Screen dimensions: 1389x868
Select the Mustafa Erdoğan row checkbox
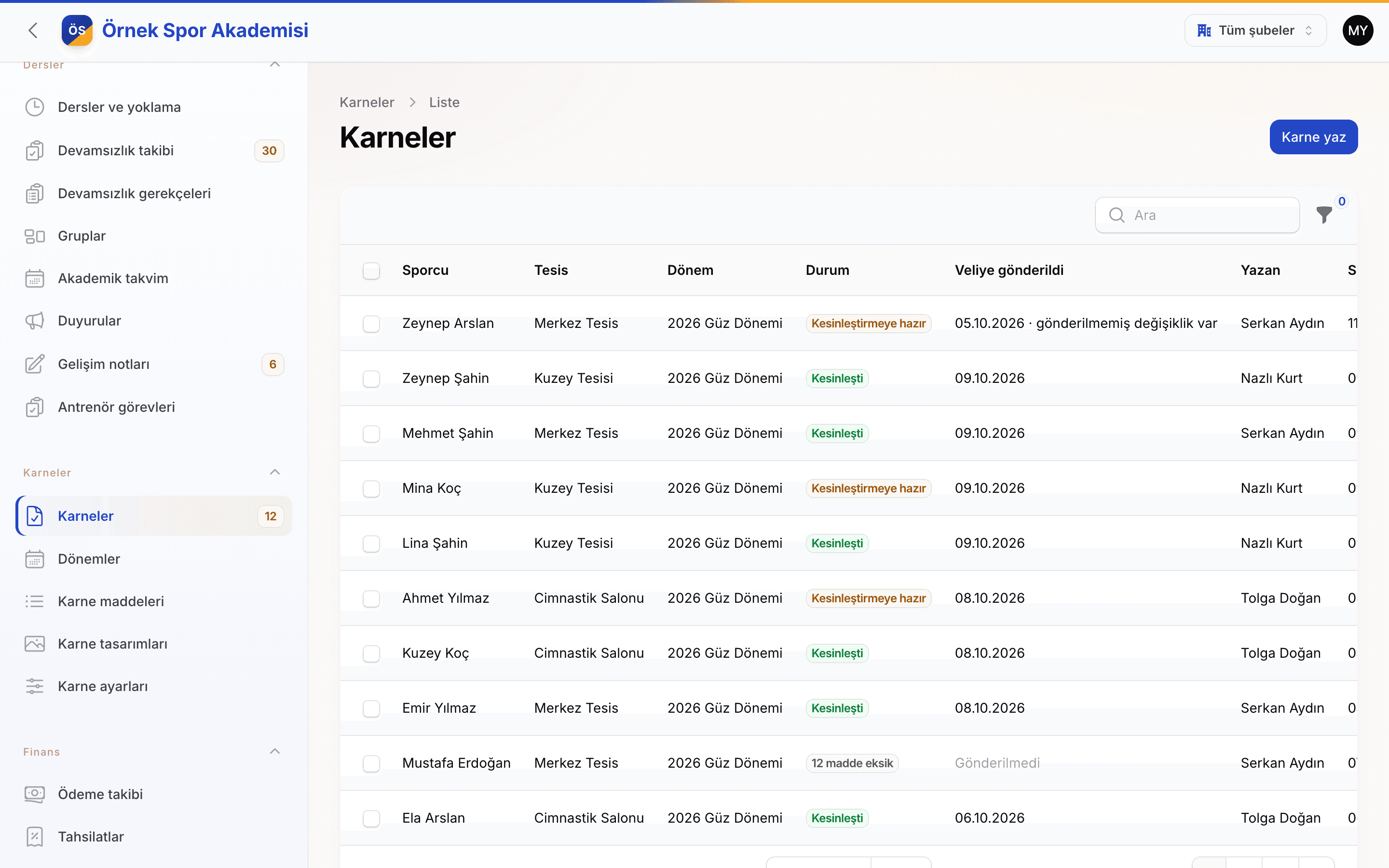point(371,763)
